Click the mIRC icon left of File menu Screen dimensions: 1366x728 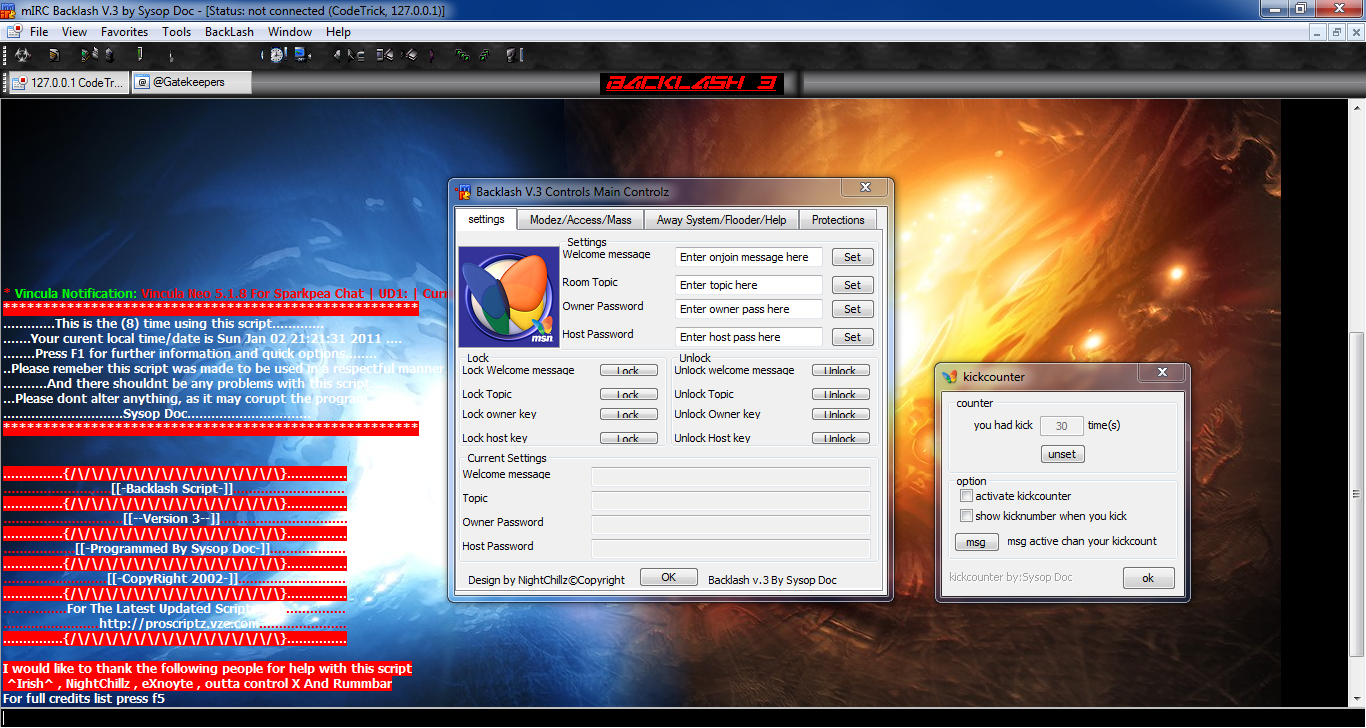[x=13, y=32]
